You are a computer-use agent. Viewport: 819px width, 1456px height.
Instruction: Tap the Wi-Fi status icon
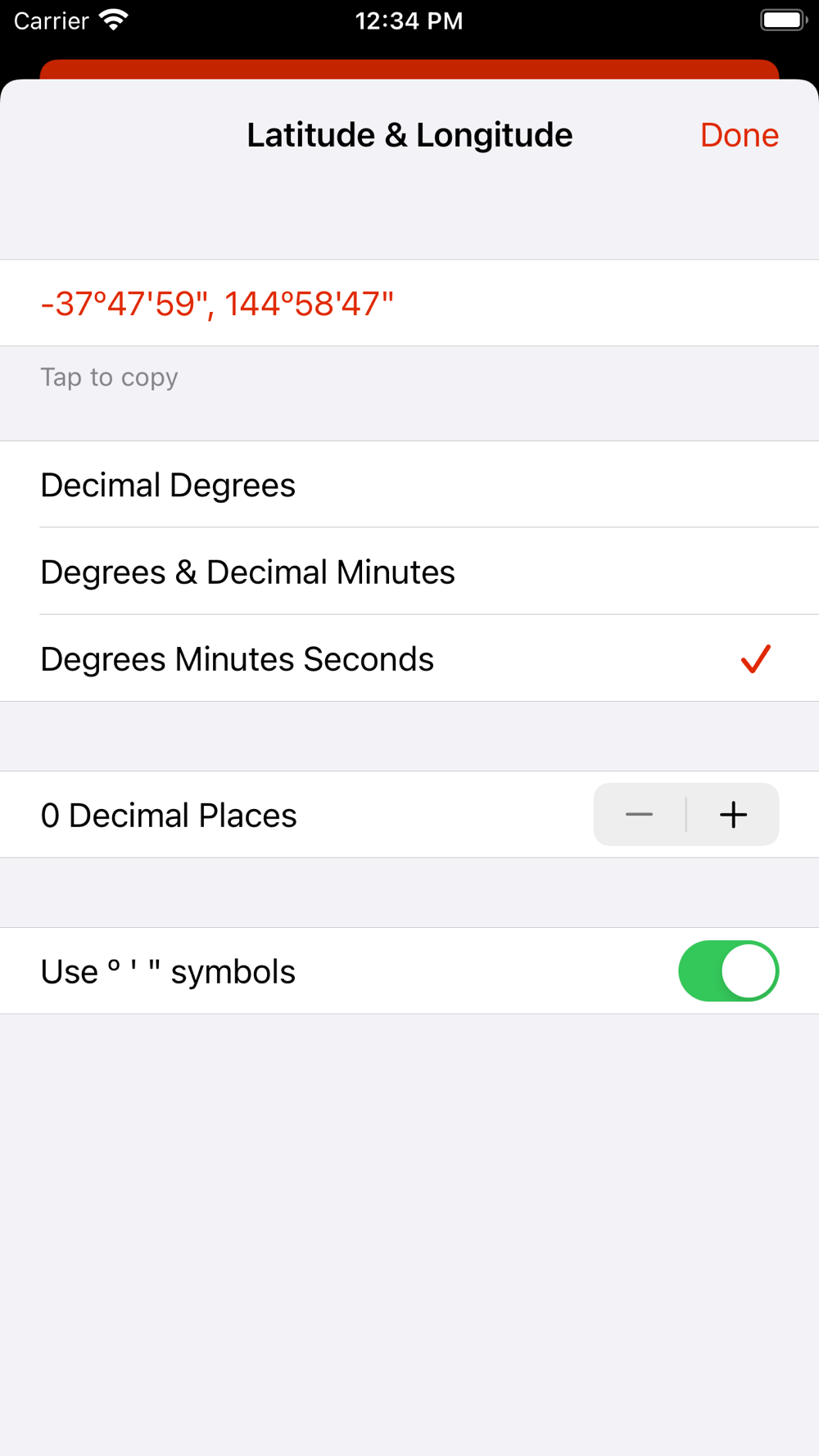click(114, 20)
